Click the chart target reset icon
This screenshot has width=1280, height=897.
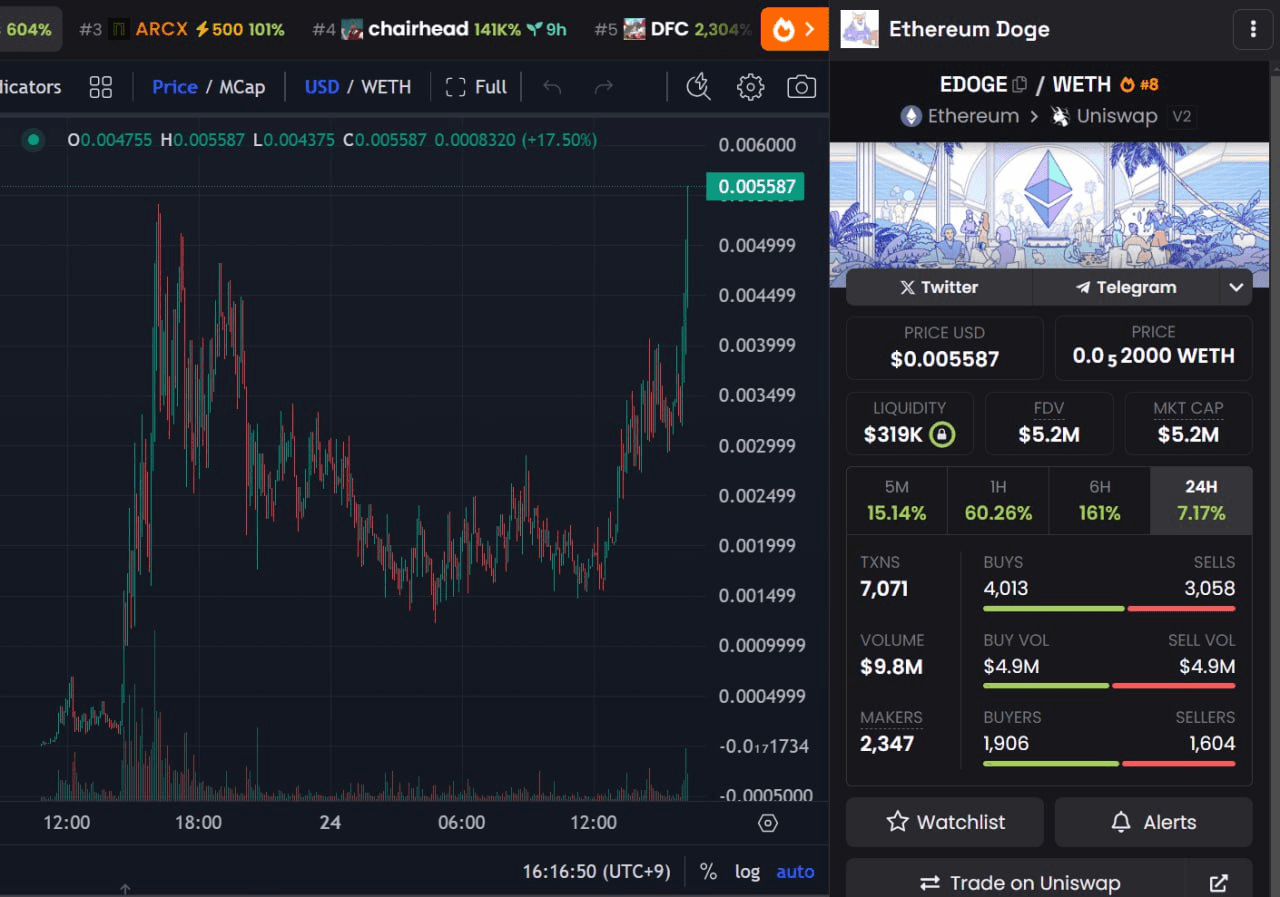point(768,823)
